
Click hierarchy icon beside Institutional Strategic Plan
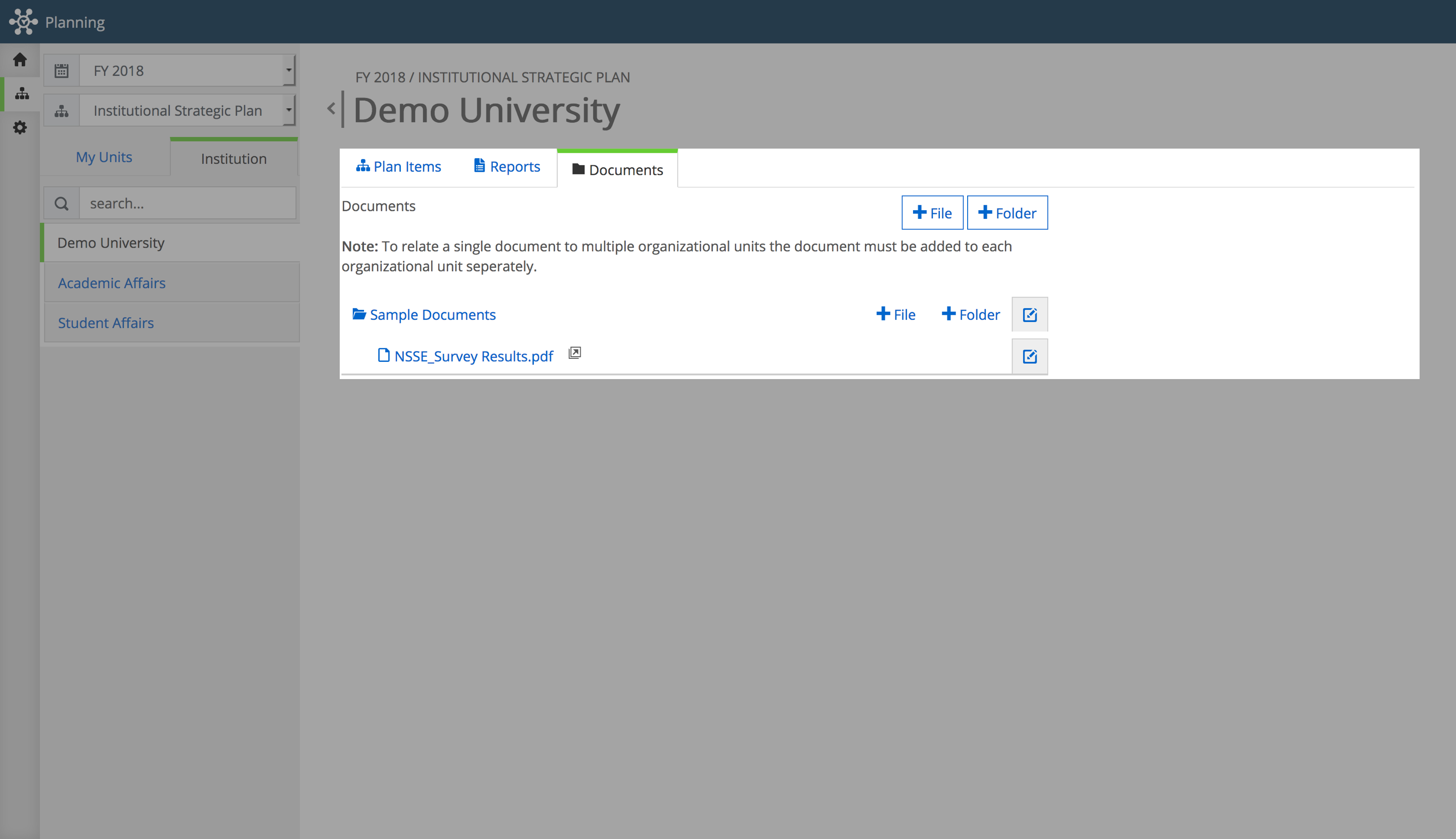pos(62,111)
